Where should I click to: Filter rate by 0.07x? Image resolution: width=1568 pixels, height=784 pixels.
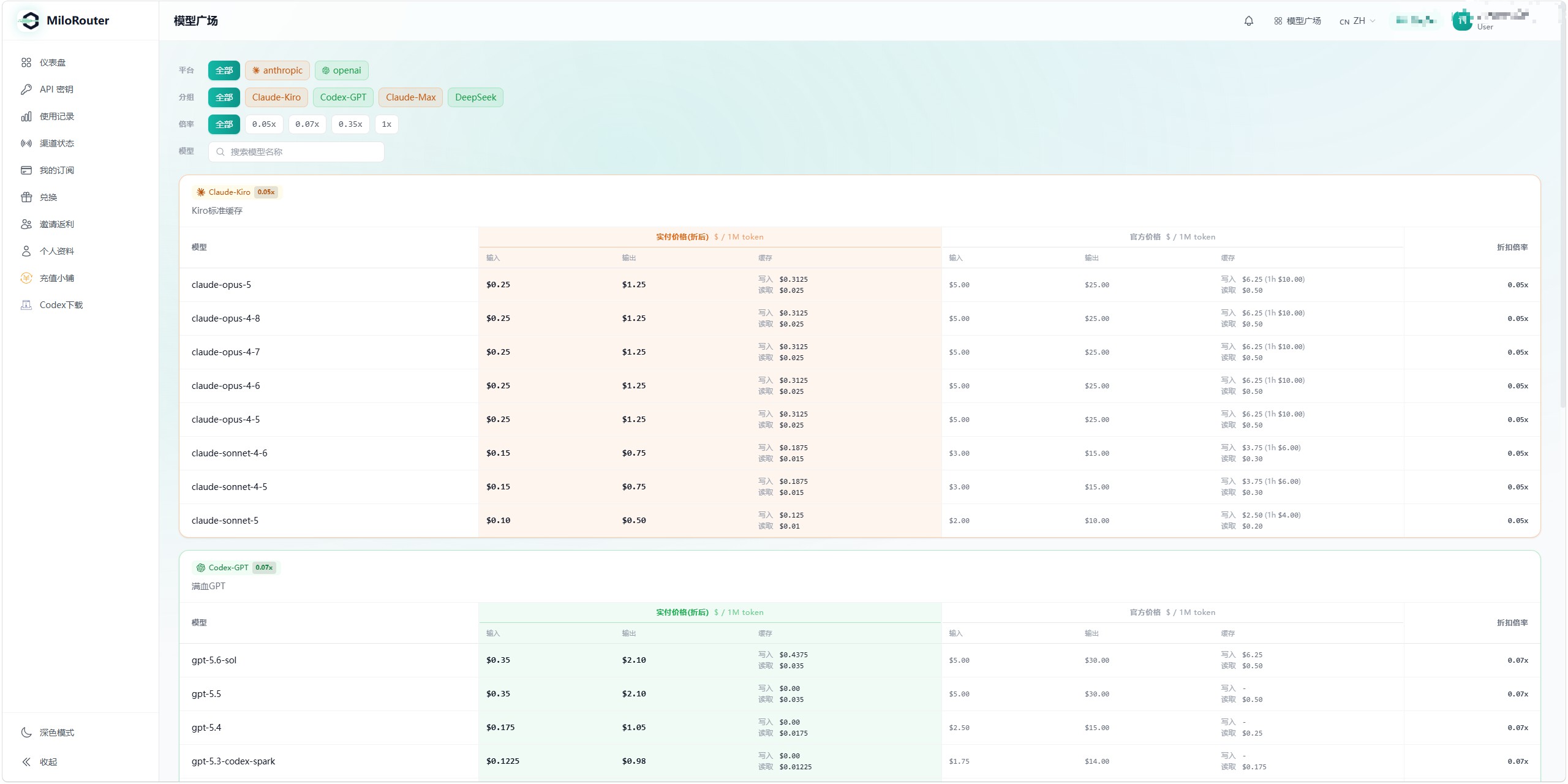pos(307,124)
